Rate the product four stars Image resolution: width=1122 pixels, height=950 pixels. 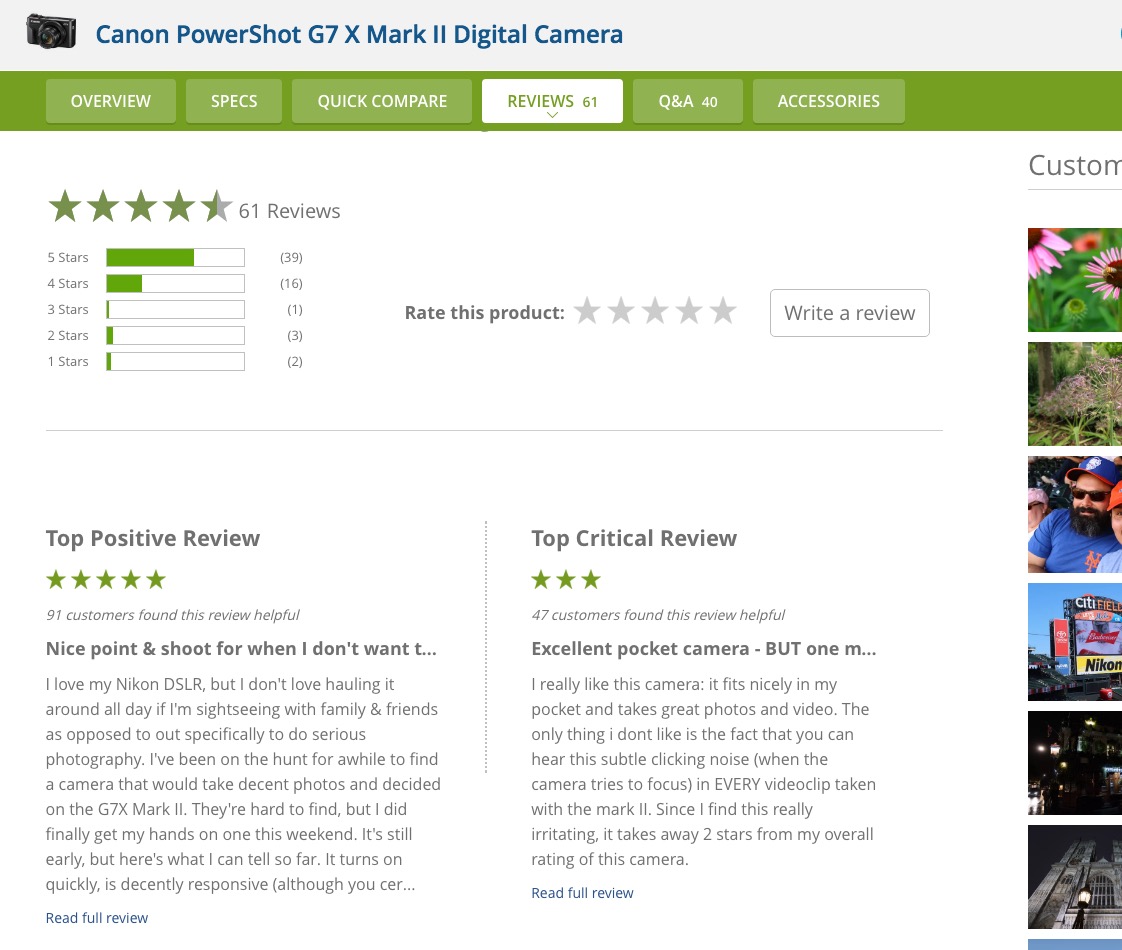(x=689, y=312)
